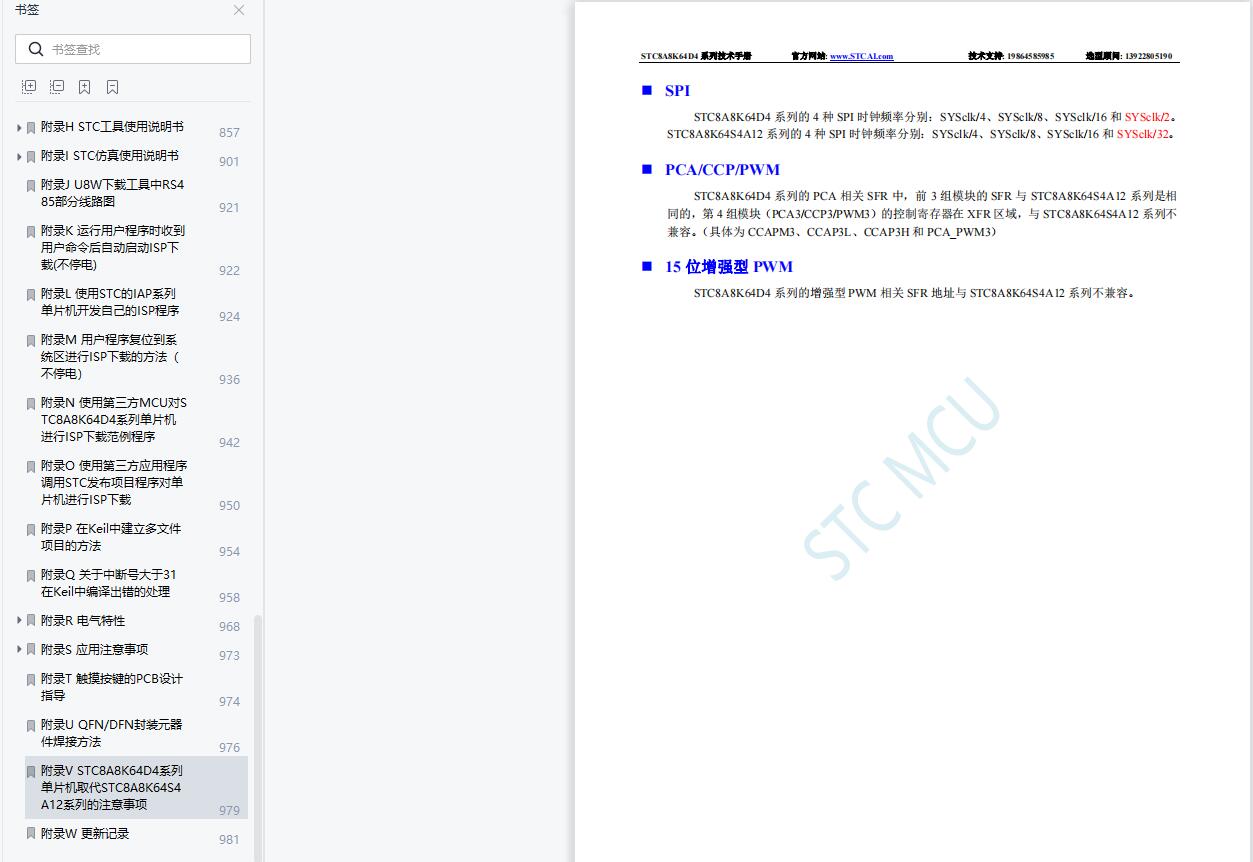
Task: Click the rightmost bookmark toolbar icon
Action: tap(113, 87)
